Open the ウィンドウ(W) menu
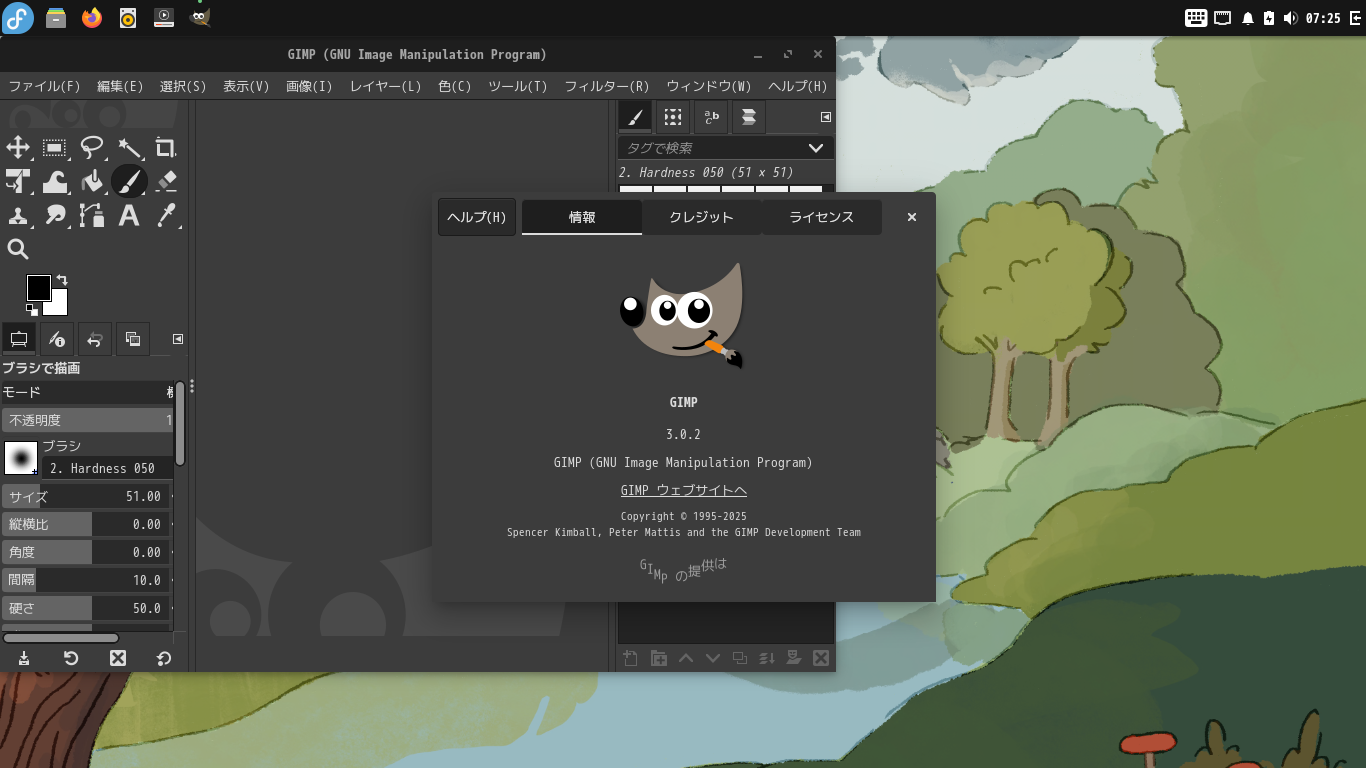 pos(709,86)
